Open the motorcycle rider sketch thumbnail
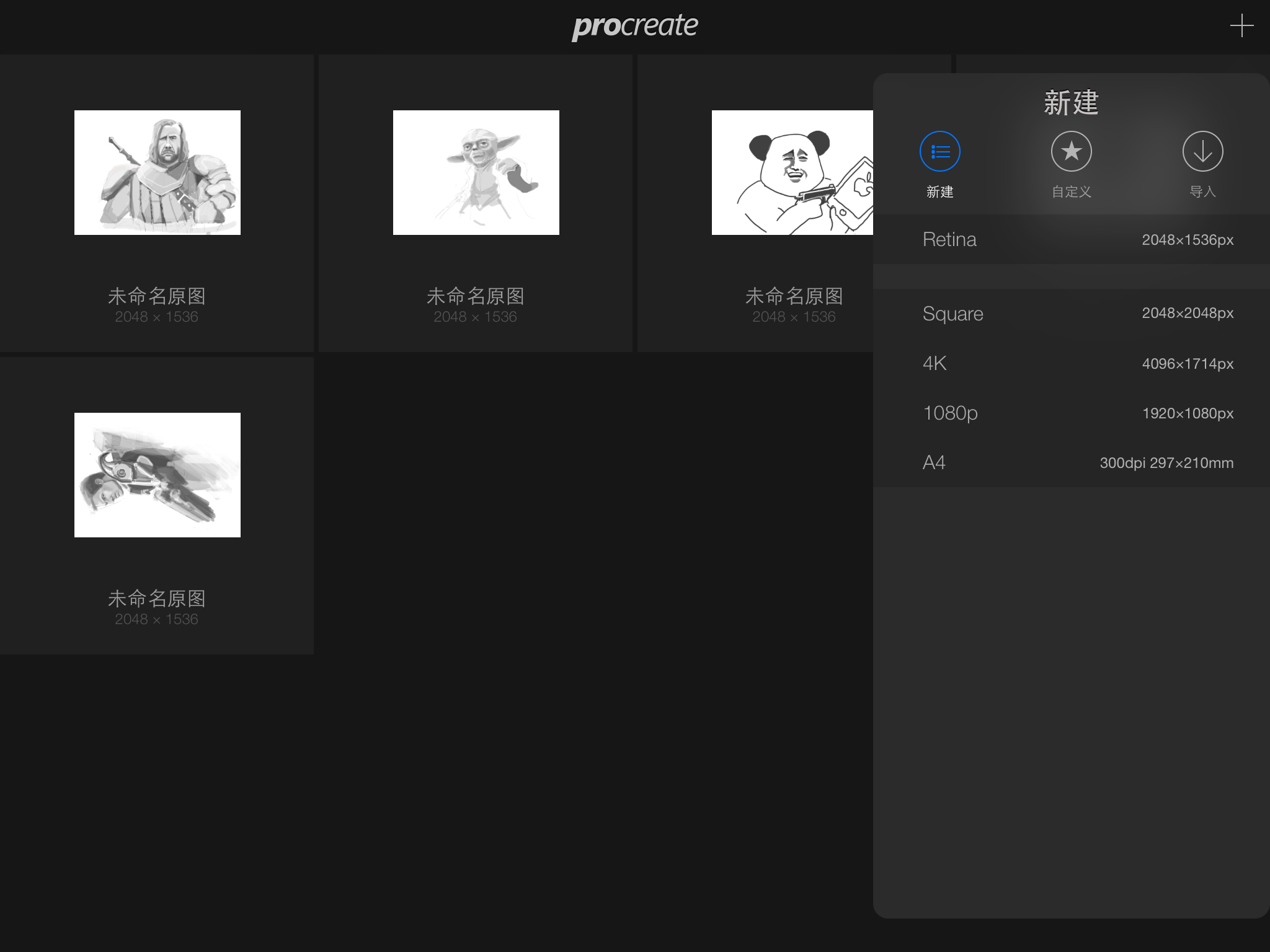The image size is (1270, 952). [158, 475]
